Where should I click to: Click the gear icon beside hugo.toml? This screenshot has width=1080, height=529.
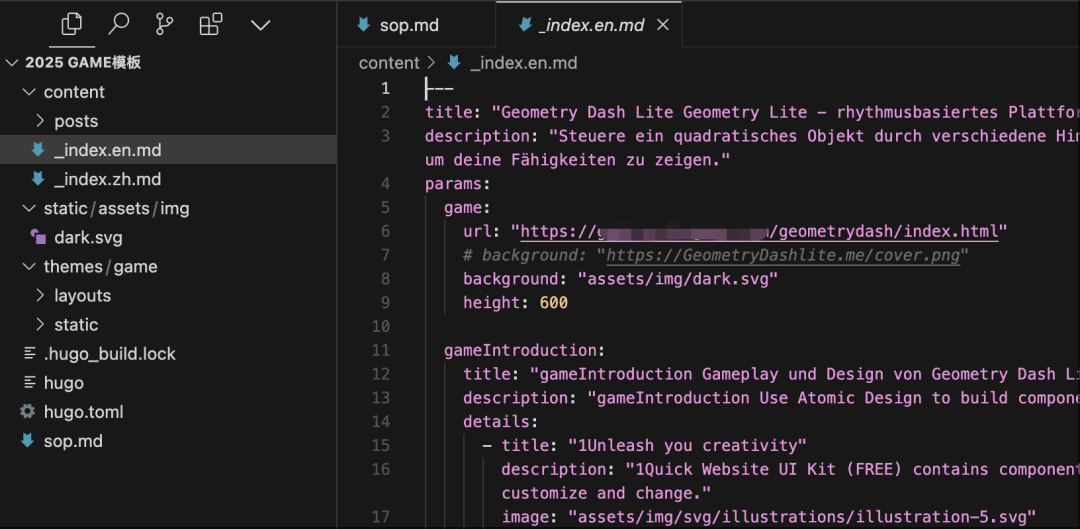click(x=28, y=412)
